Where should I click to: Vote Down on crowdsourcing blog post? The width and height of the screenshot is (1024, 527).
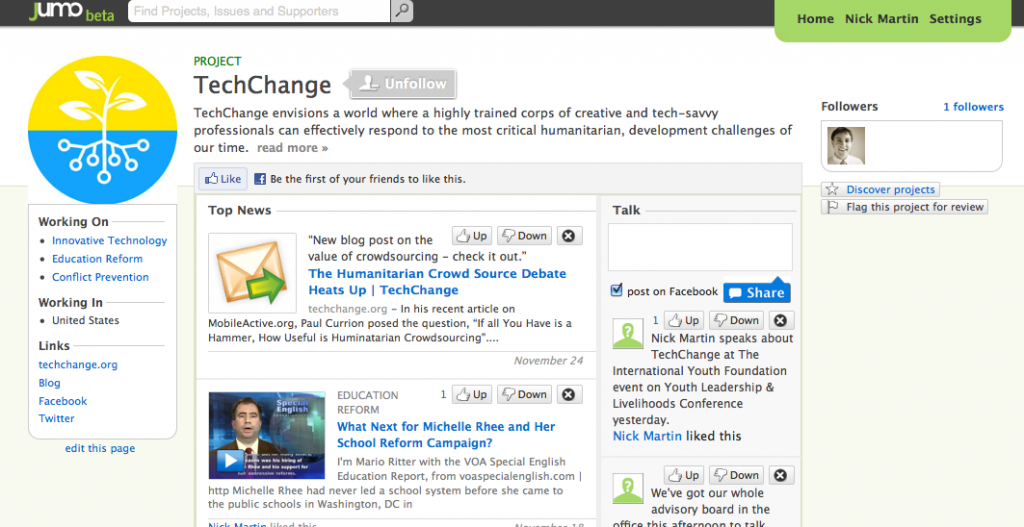click(x=524, y=236)
